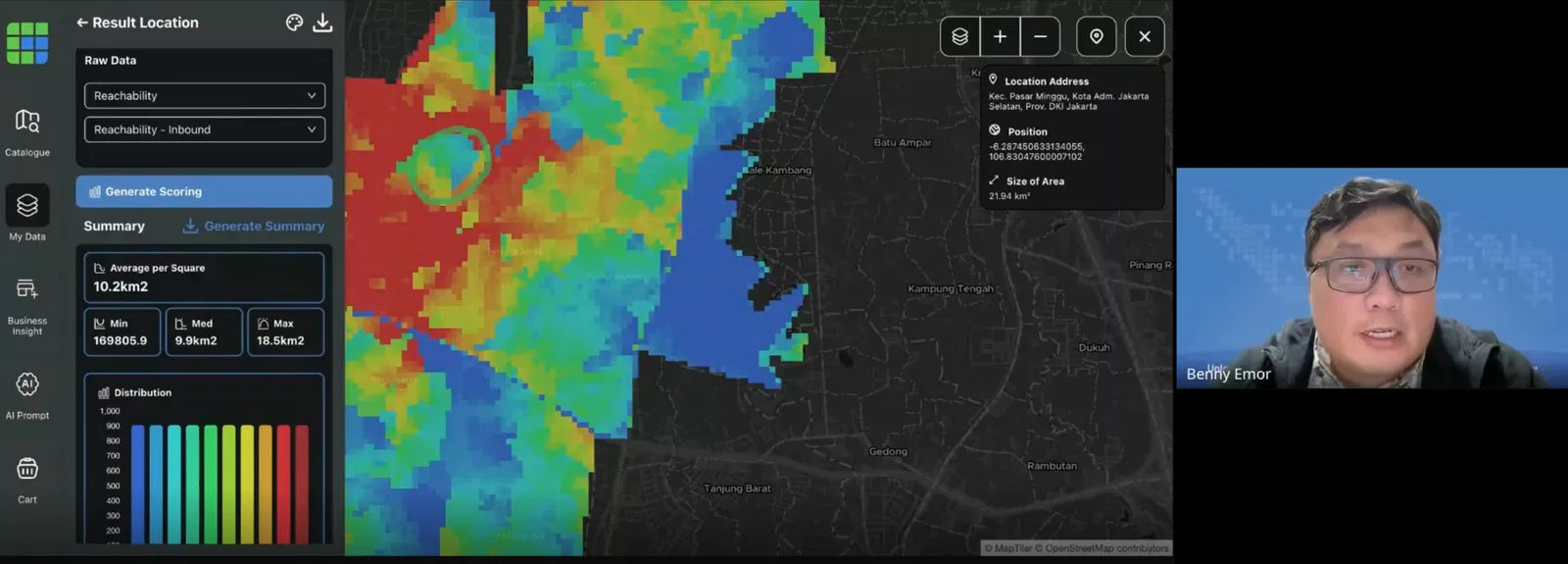Click the red bar in Distribution chart
1568x564 pixels.
(x=283, y=484)
